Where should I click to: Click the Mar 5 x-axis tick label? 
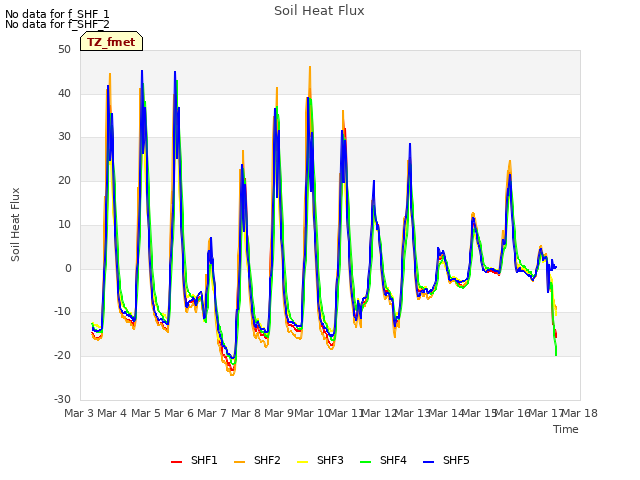pos(146,413)
